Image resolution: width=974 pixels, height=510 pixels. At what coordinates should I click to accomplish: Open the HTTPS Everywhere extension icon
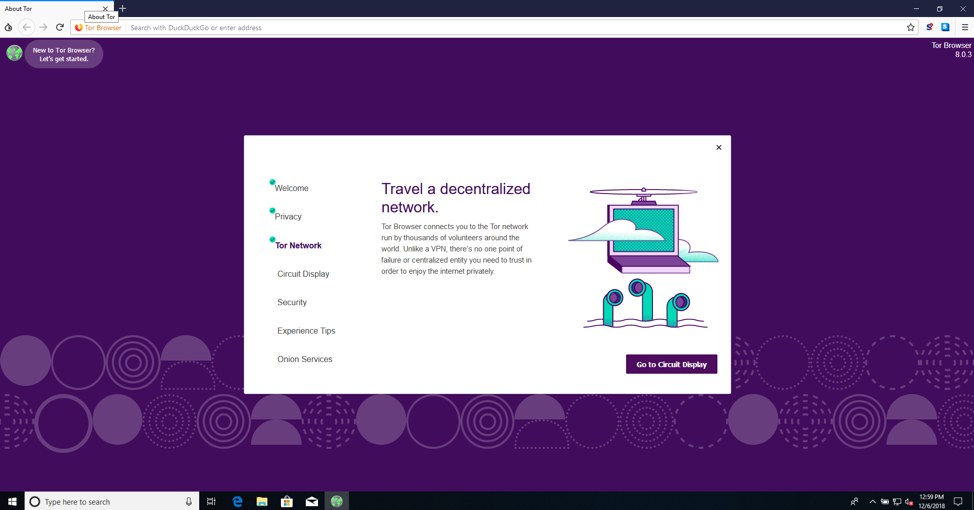coord(945,27)
